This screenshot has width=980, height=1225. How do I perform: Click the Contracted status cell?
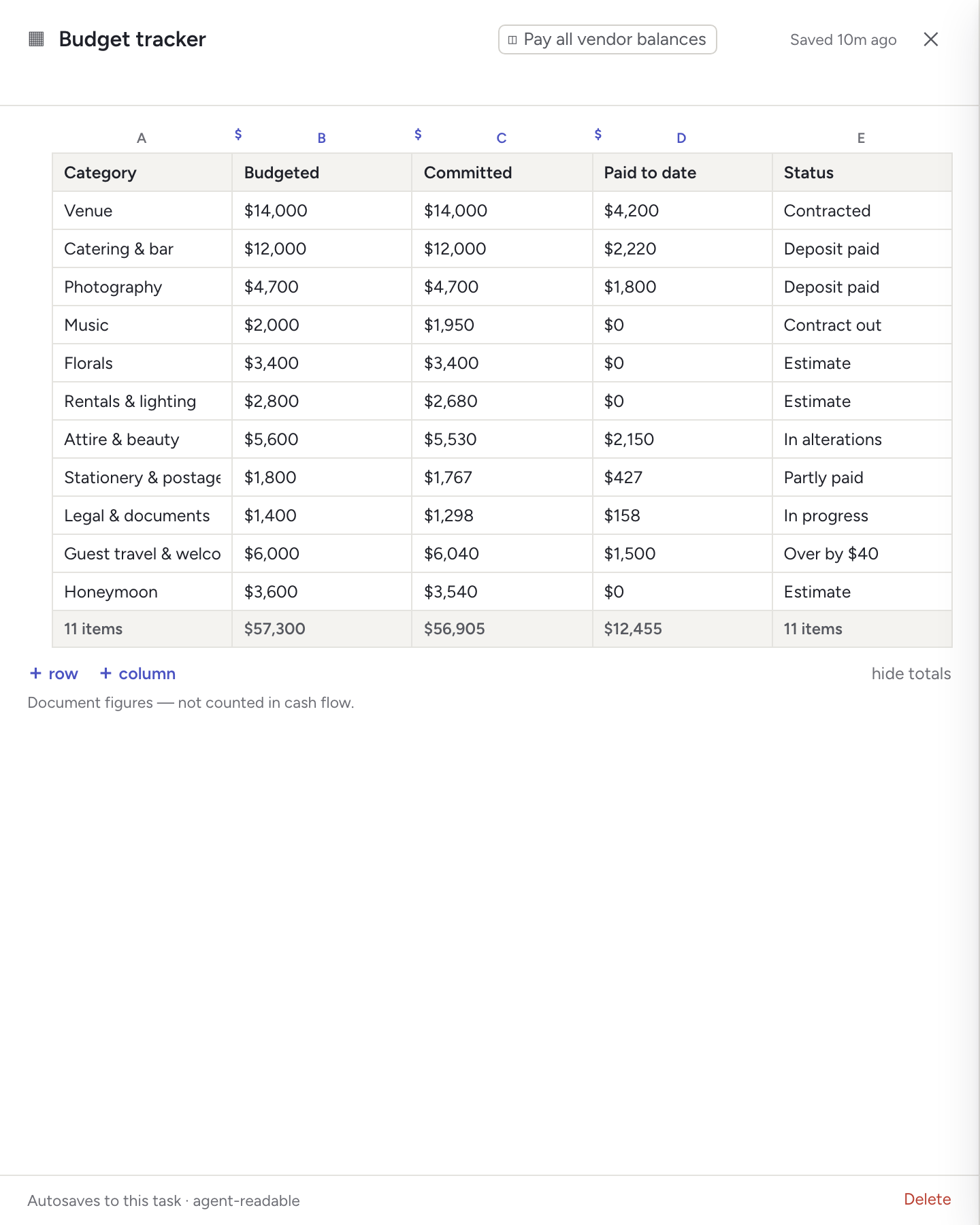(x=862, y=211)
